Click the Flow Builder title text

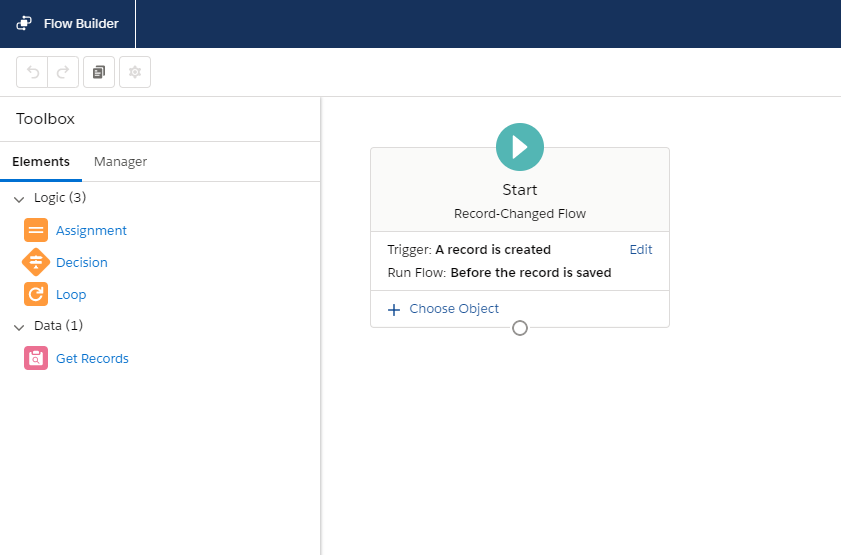click(81, 24)
